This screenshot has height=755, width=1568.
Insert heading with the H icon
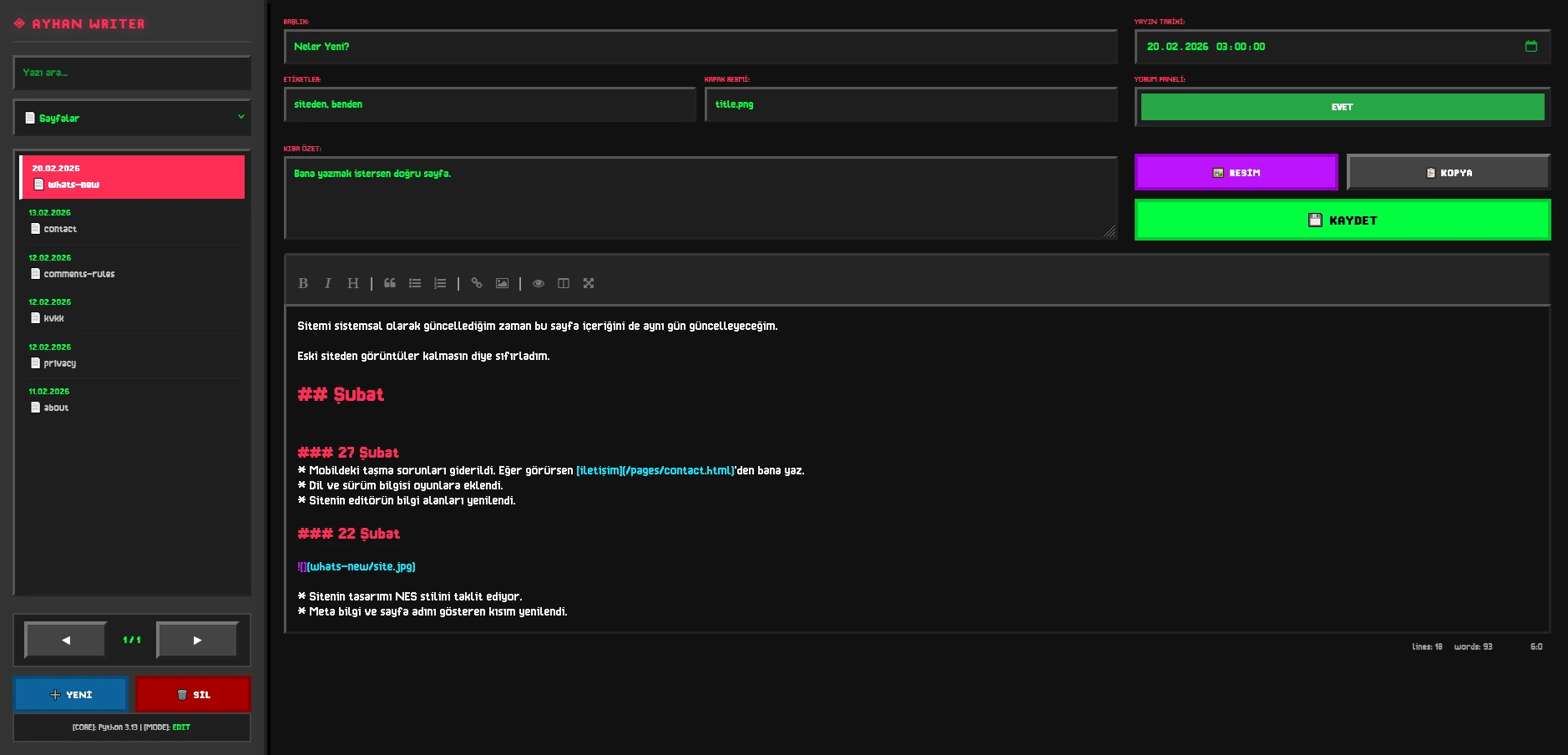pyautogui.click(x=353, y=283)
